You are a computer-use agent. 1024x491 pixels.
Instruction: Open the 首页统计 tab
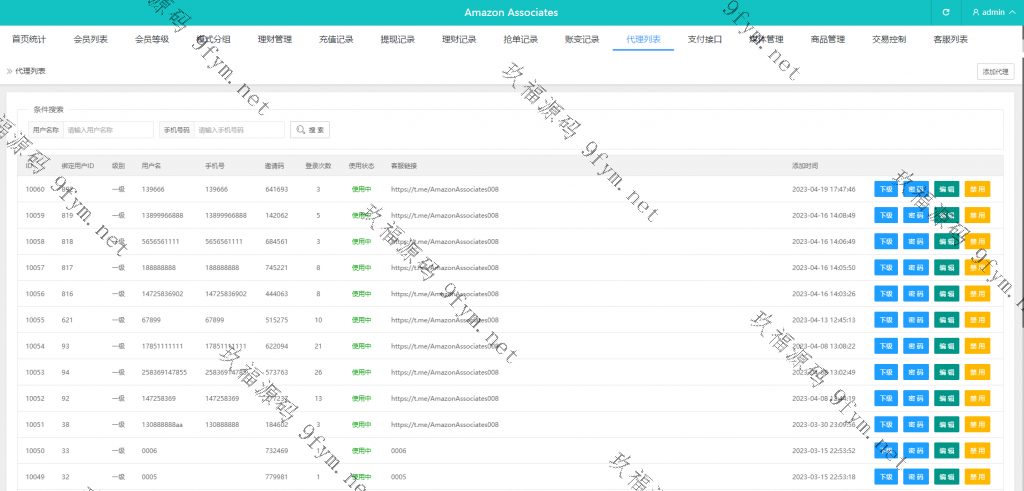[29, 39]
